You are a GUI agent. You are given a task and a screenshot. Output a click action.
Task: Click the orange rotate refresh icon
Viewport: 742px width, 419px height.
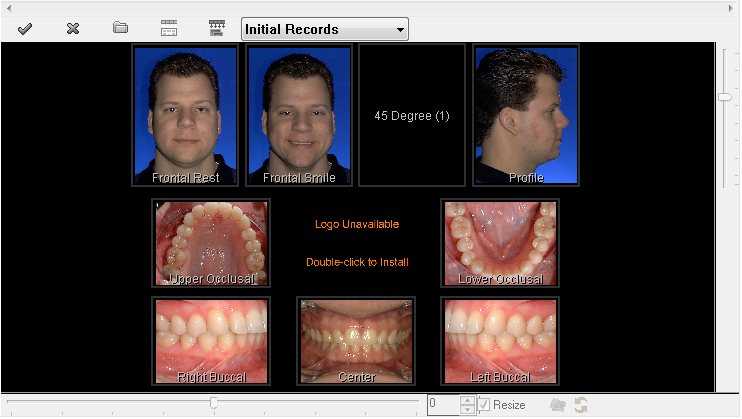pos(581,405)
